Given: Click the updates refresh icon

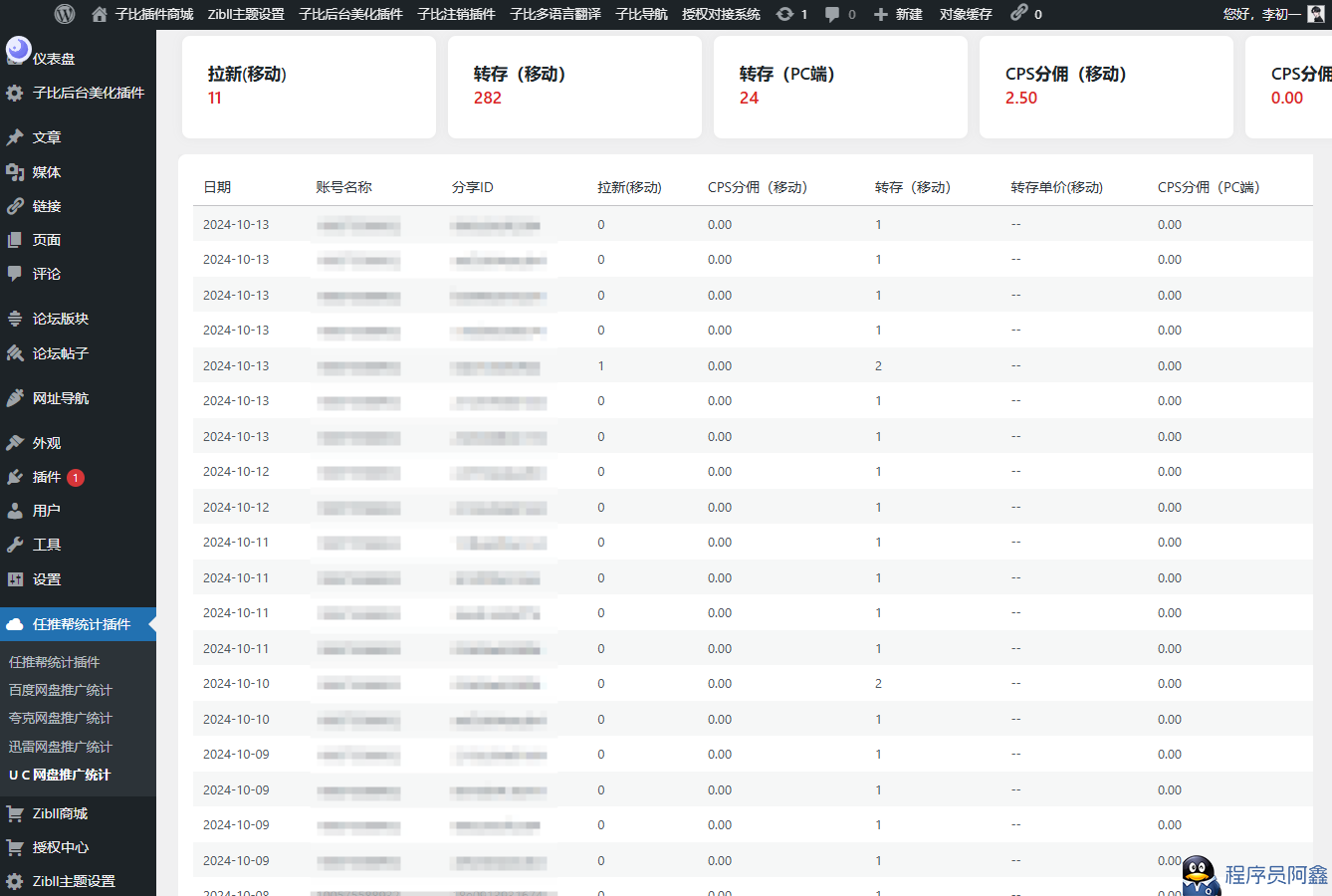Looking at the screenshot, I should [784, 14].
